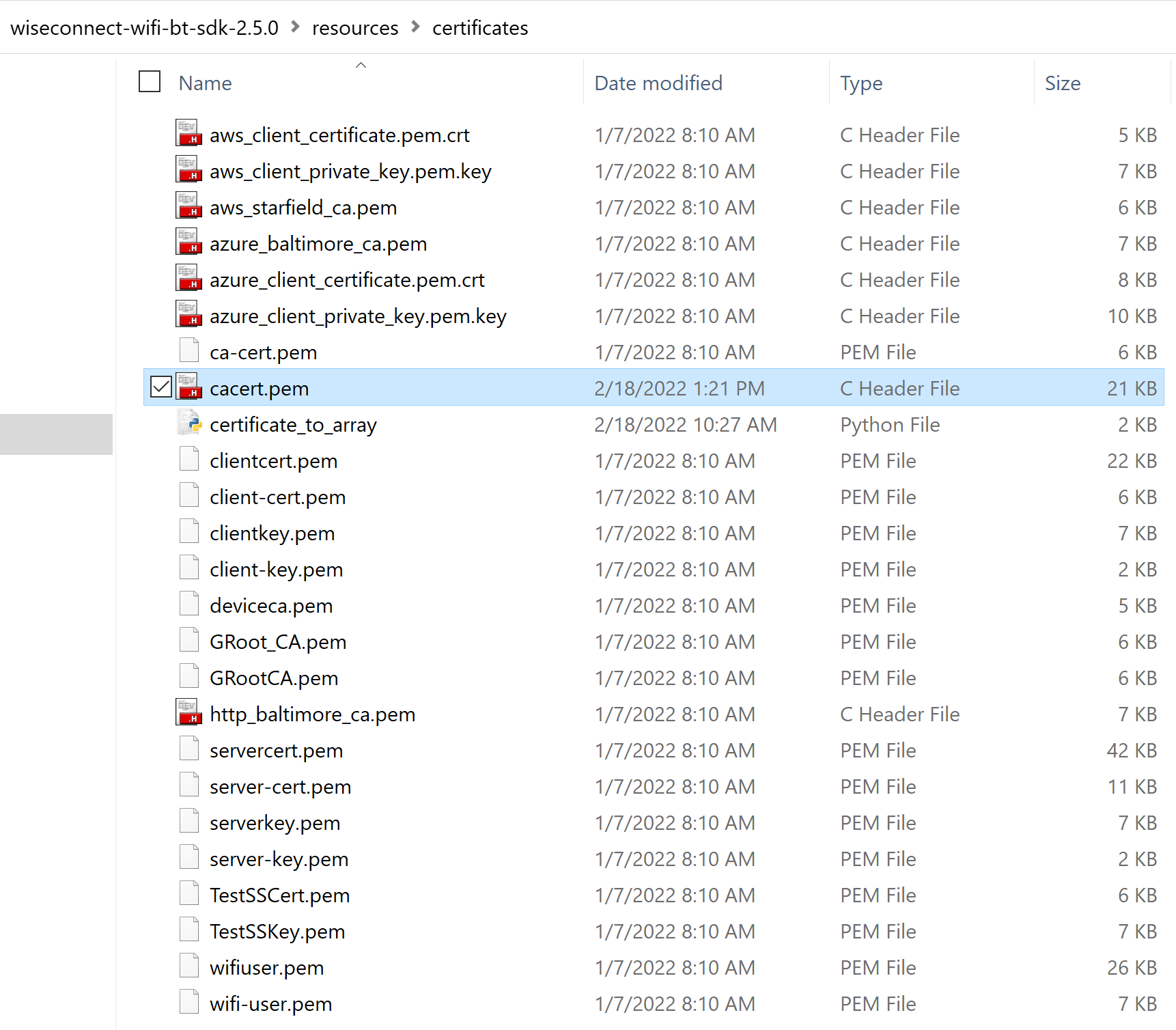Open the file TestSSKey.pem

[277, 930]
